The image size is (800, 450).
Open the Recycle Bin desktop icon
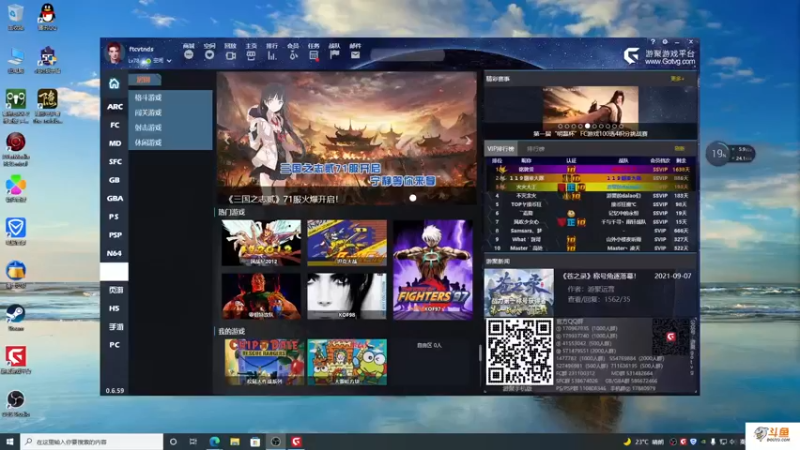click(x=16, y=17)
